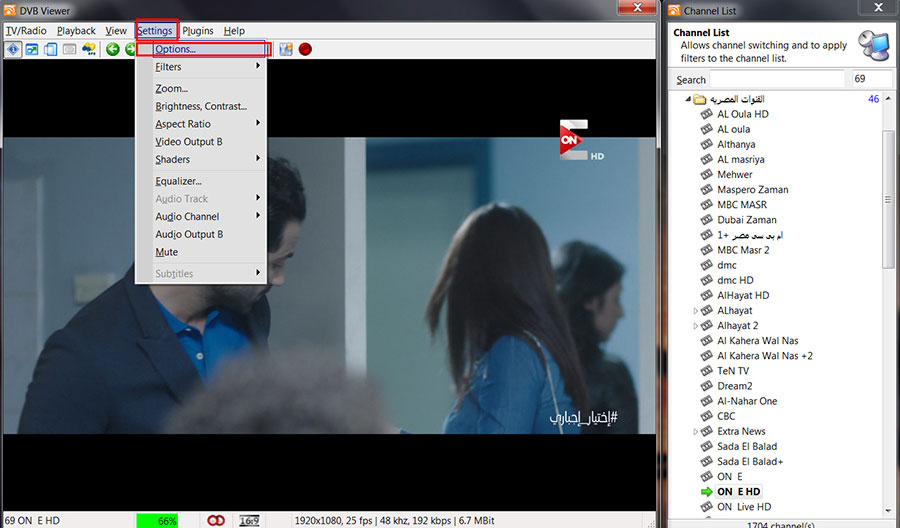Select Video Output B menu entry
900x528 pixels.
click(x=201, y=142)
